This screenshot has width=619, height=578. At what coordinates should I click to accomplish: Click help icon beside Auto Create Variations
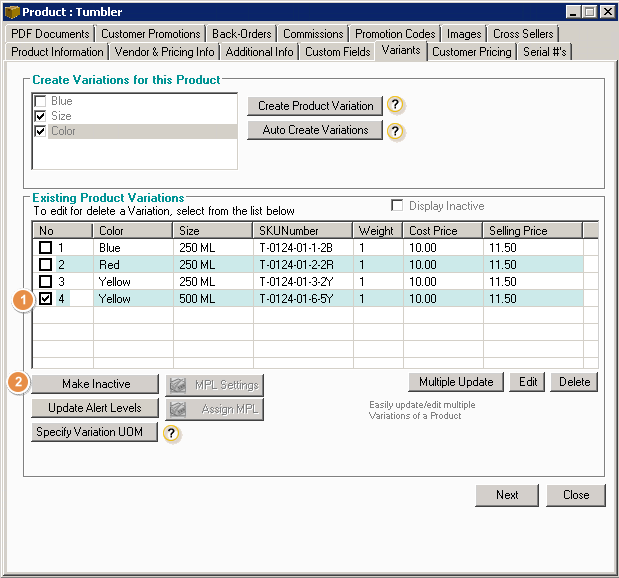click(397, 131)
